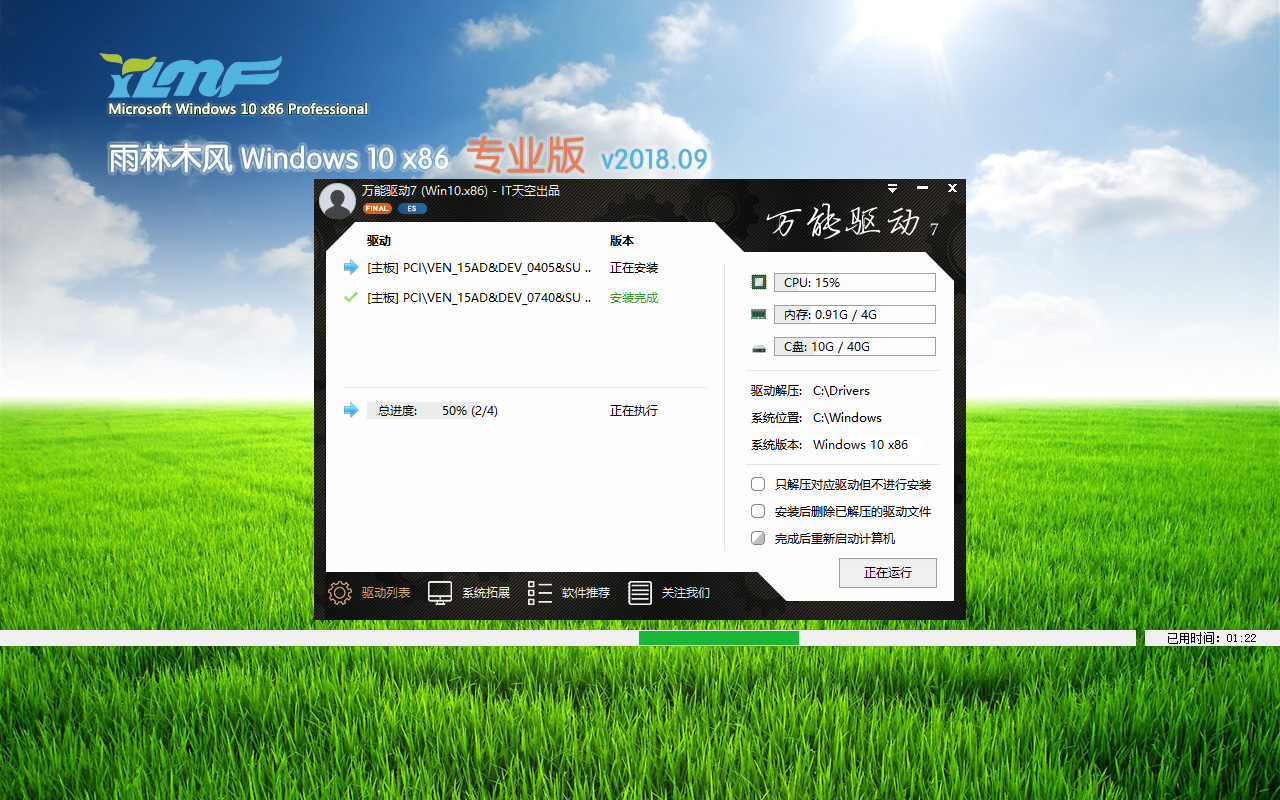Click the C drive disk icon
1280x800 pixels.
pos(759,347)
